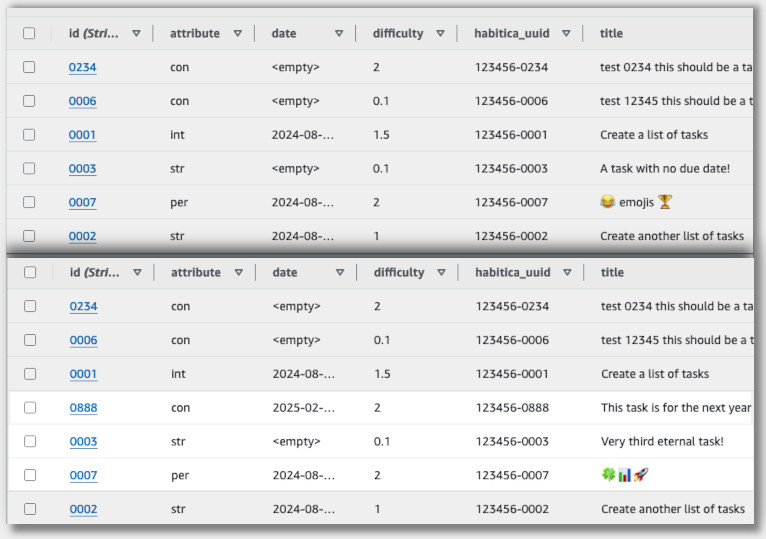This screenshot has width=766, height=539.
Task: Open habitica_uuid column sort arrow in bottom table
Action: (x=567, y=272)
